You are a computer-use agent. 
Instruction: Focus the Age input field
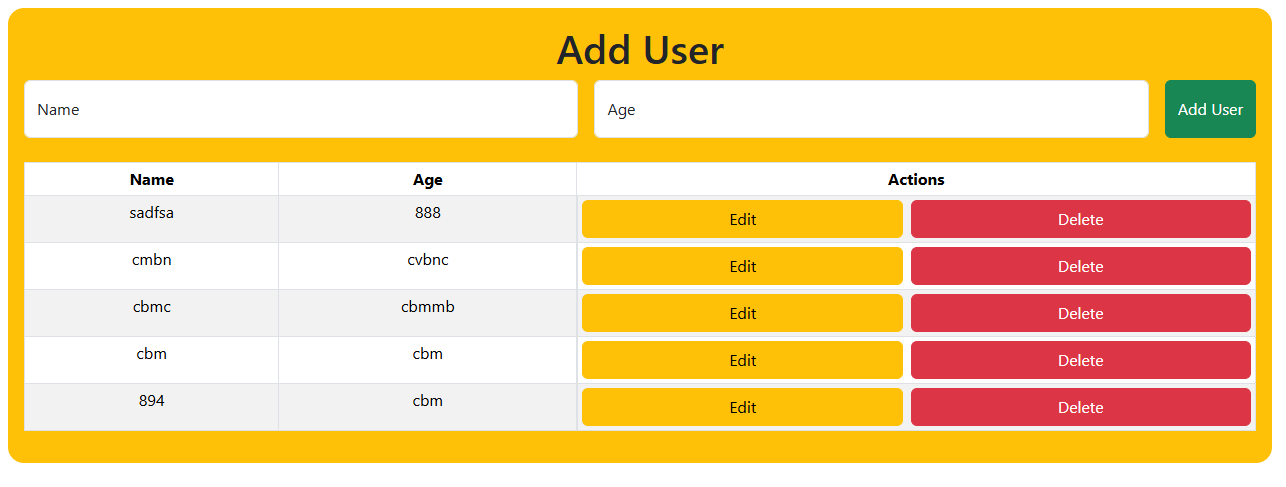[x=870, y=109]
